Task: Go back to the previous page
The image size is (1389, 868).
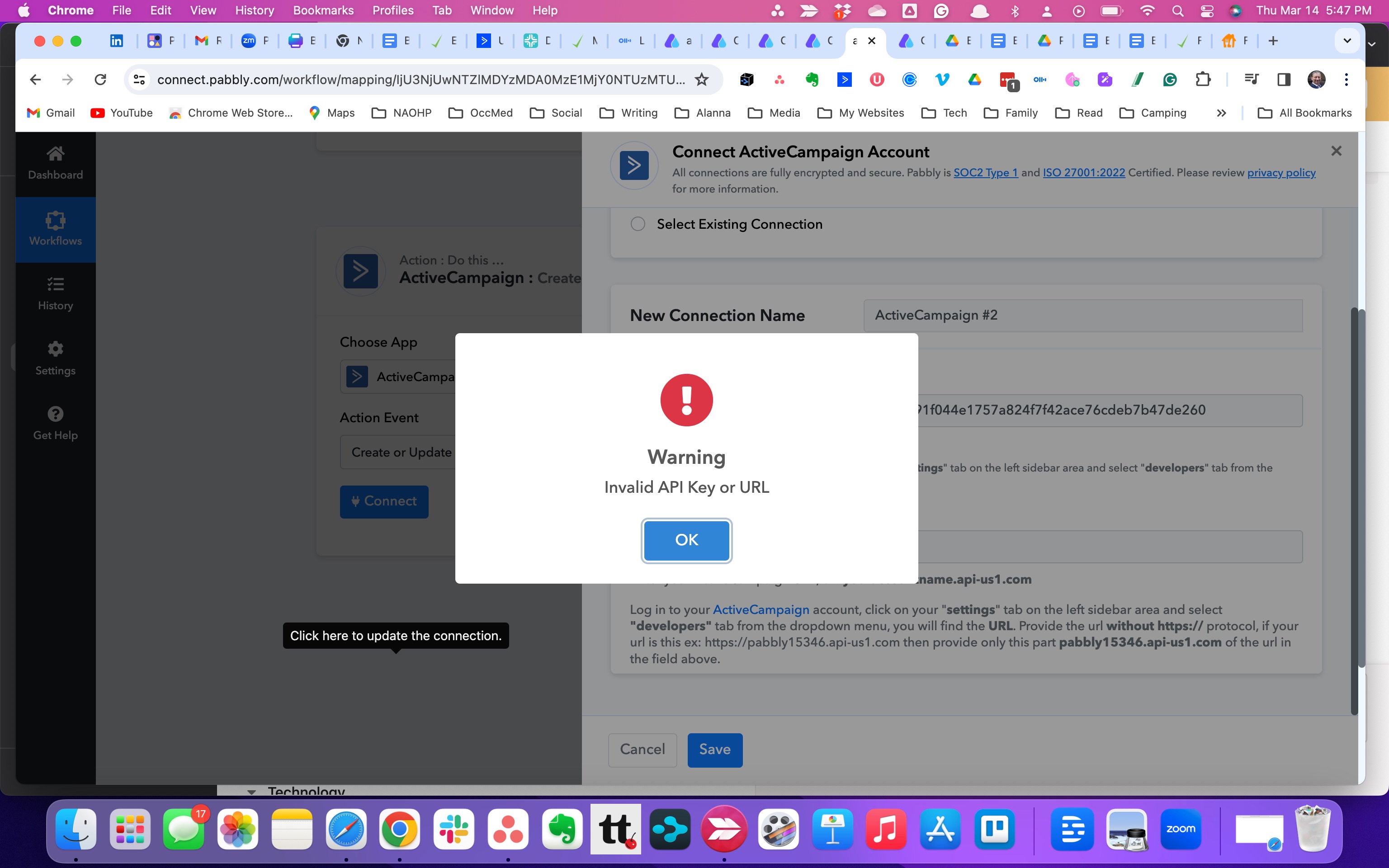Action: [35, 79]
